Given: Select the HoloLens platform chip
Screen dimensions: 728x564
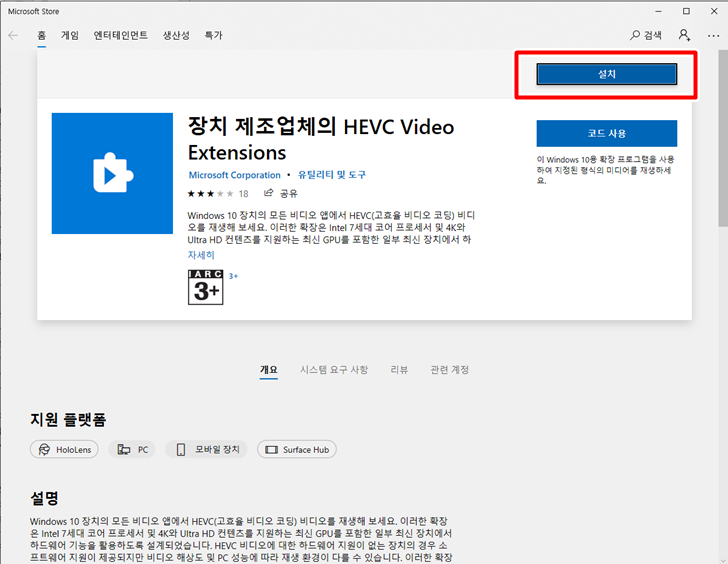Looking at the screenshot, I should (x=64, y=449).
